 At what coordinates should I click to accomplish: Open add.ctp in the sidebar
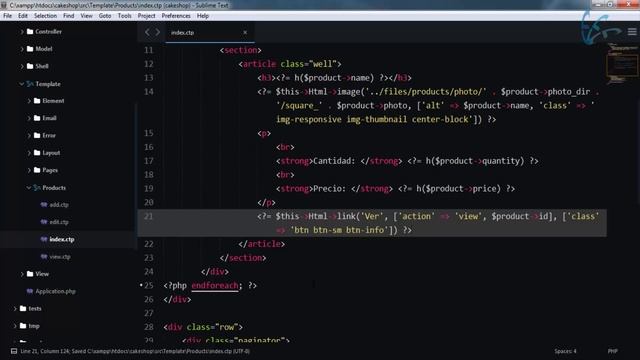pos(59,205)
